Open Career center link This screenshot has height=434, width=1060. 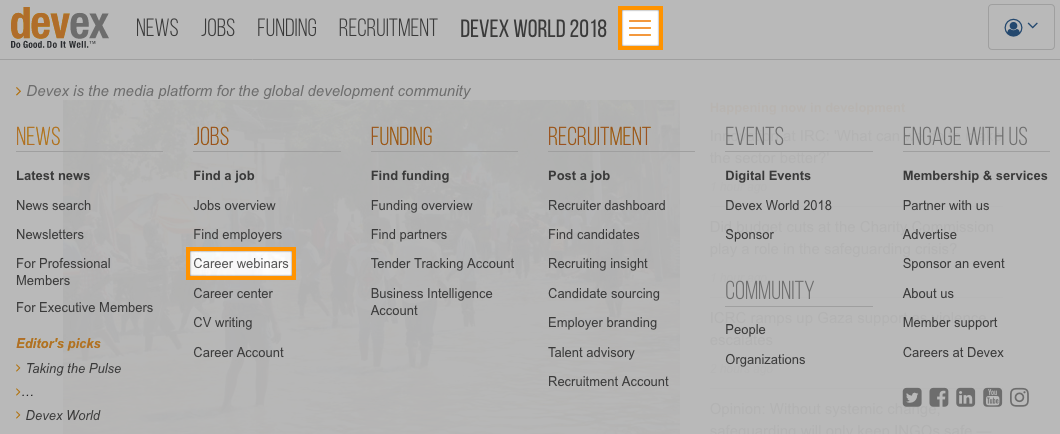pos(233,293)
